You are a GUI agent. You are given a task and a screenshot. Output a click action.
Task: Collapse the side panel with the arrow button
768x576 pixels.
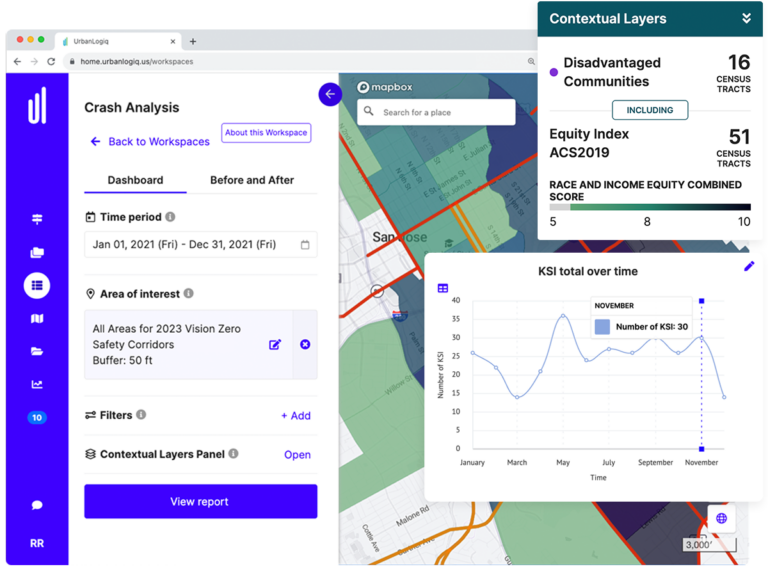click(x=330, y=94)
